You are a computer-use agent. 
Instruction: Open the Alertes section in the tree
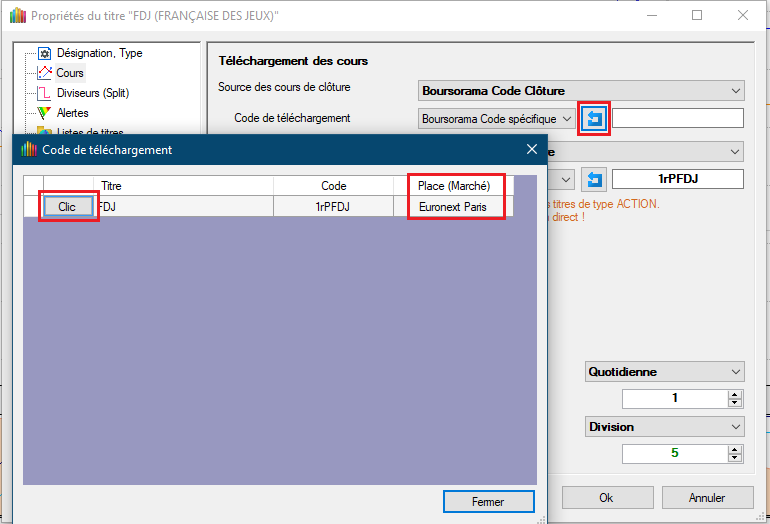[x=72, y=113]
